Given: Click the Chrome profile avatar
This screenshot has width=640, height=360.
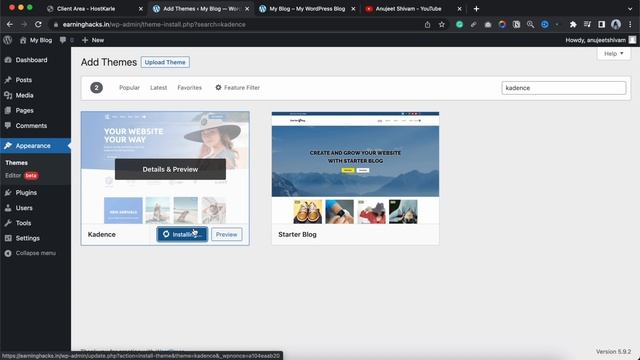Looking at the screenshot, I should tap(616, 24).
